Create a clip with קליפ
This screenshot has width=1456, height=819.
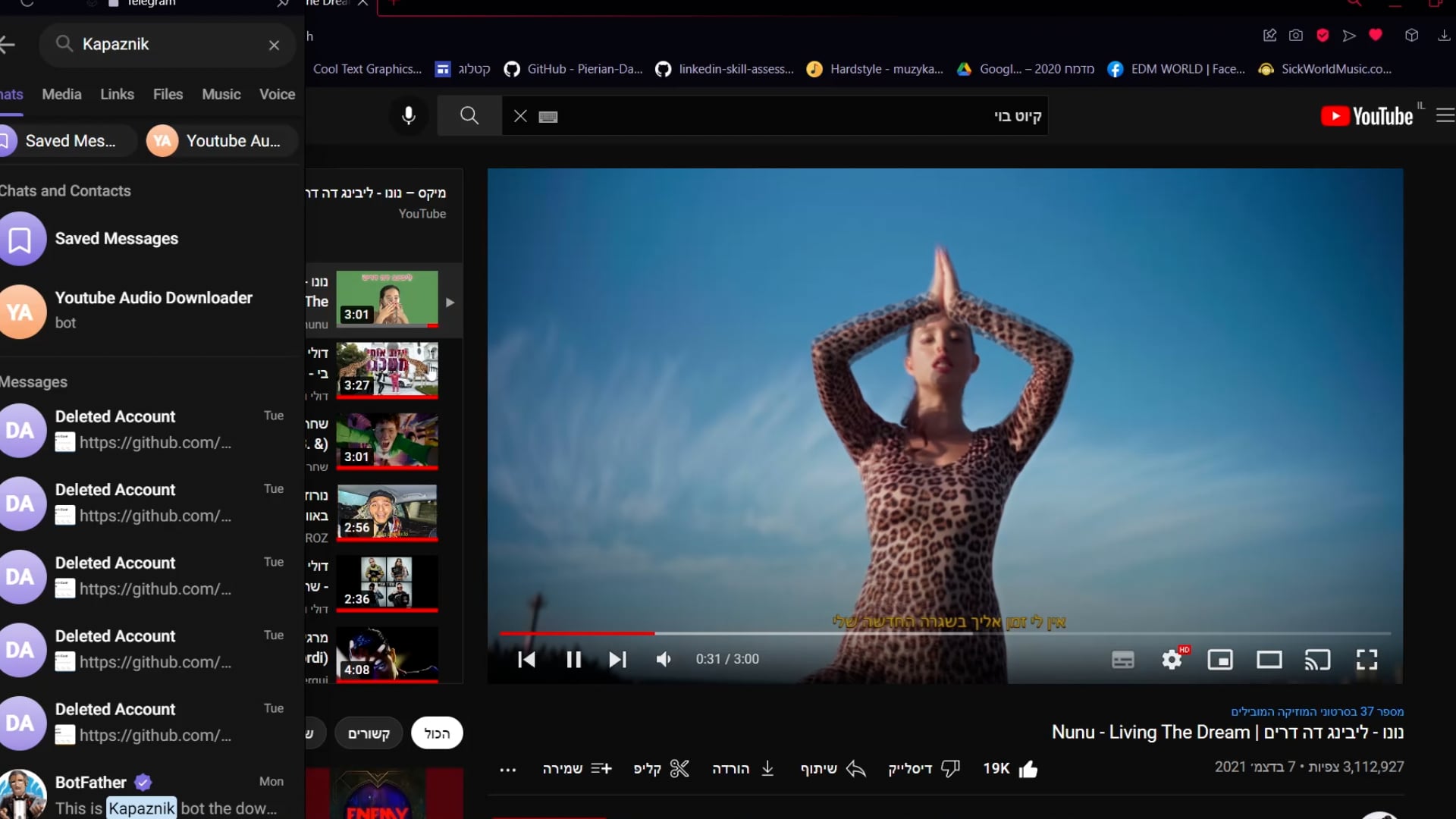click(x=661, y=769)
